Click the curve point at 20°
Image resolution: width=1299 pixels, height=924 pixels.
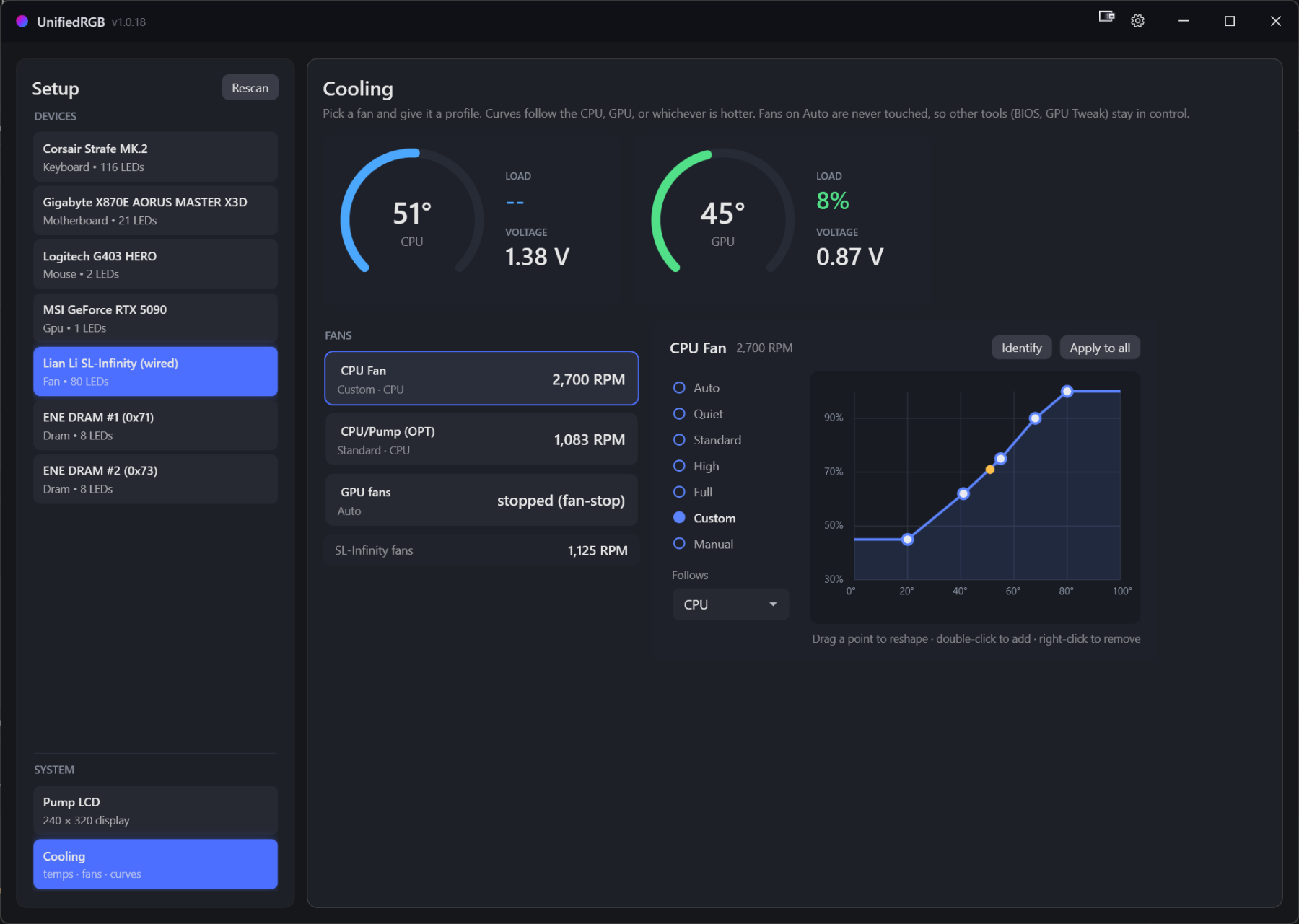pyautogui.click(x=908, y=540)
